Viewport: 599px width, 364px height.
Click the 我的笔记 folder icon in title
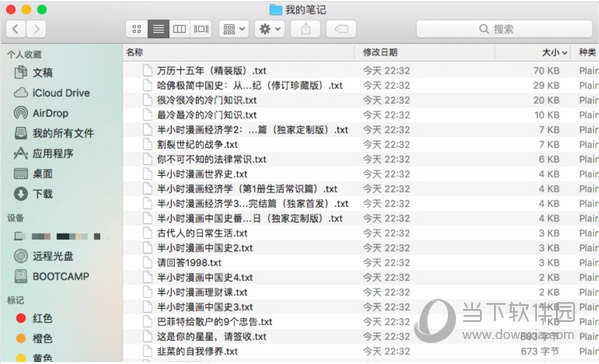click(x=275, y=10)
